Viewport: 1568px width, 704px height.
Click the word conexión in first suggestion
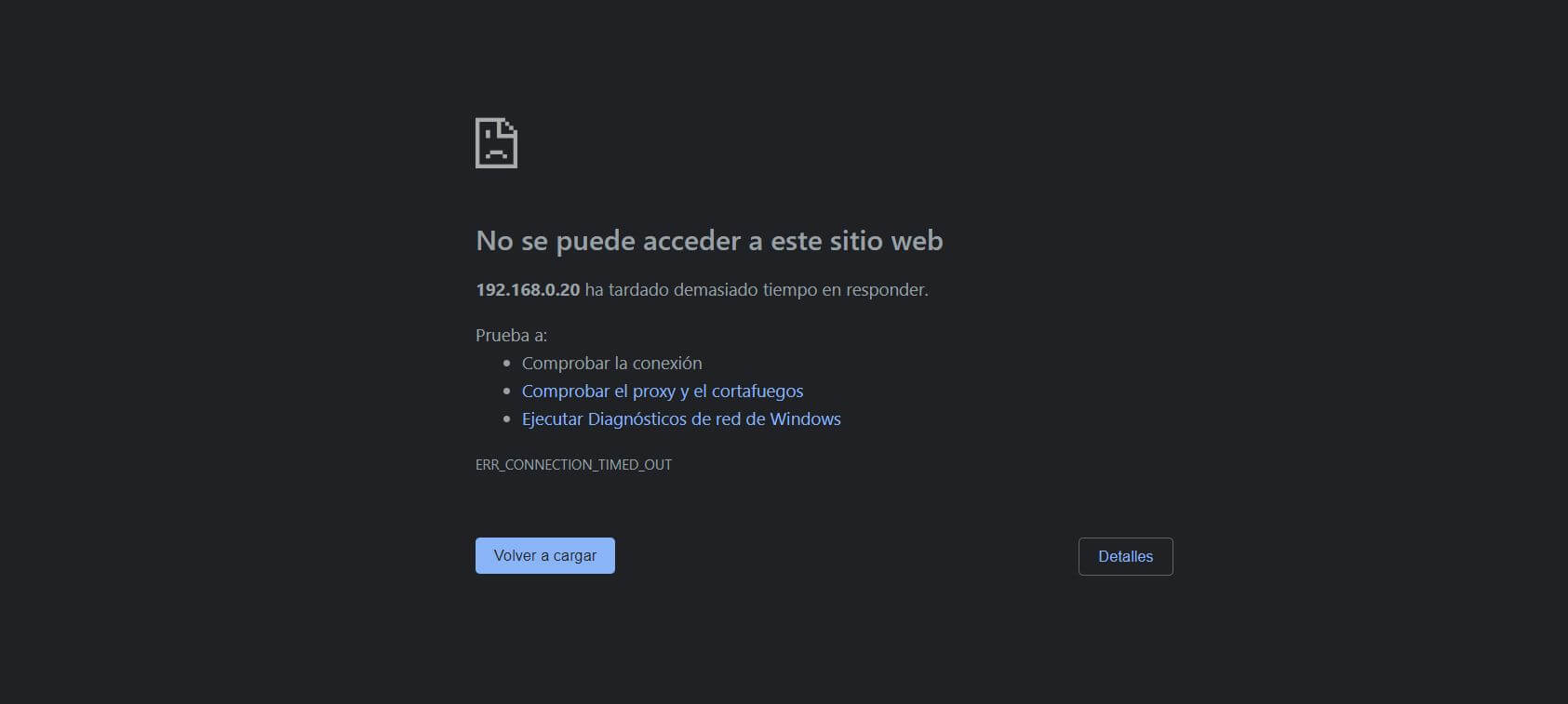click(667, 364)
